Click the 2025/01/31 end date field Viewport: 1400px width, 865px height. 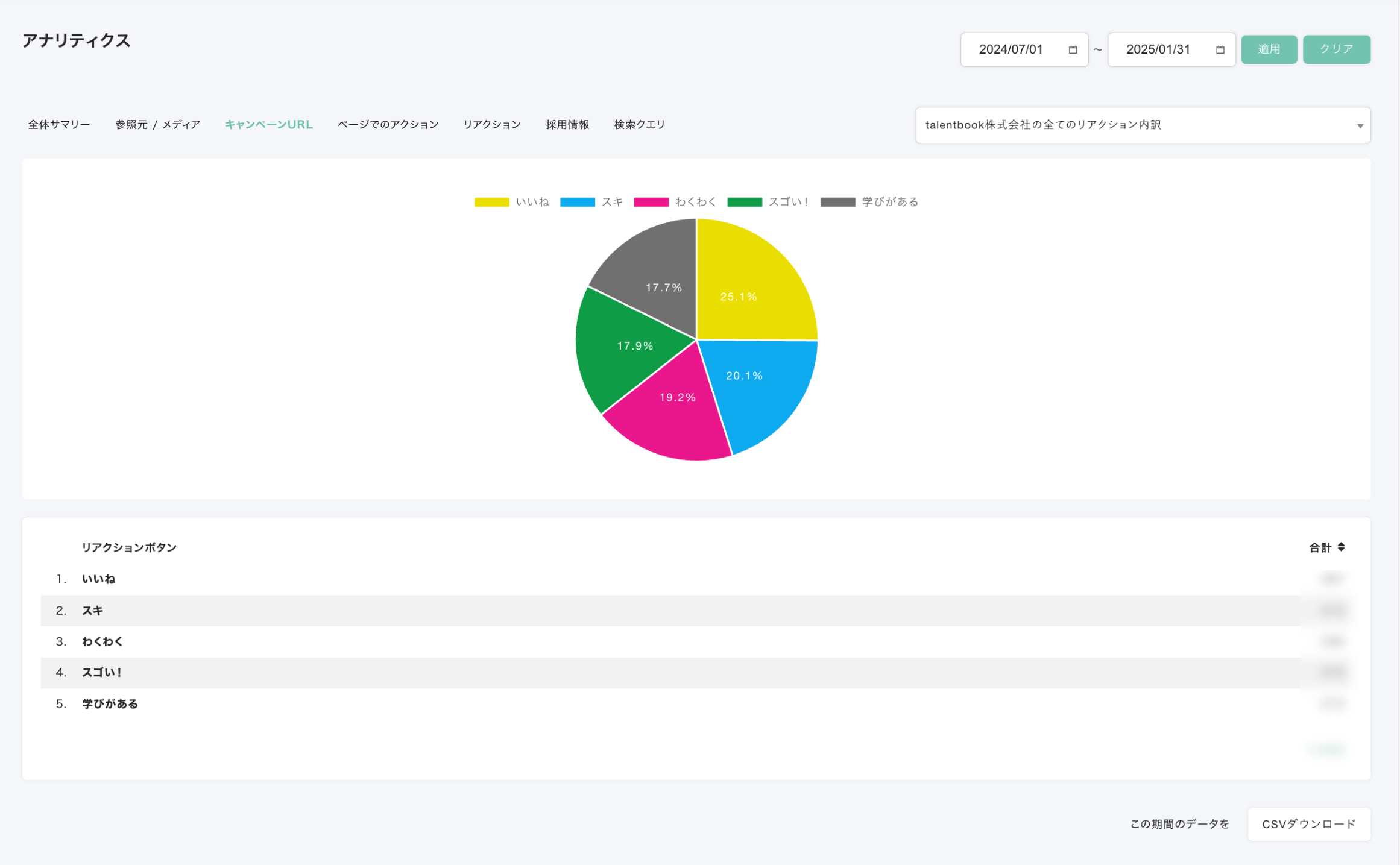click(1158, 49)
